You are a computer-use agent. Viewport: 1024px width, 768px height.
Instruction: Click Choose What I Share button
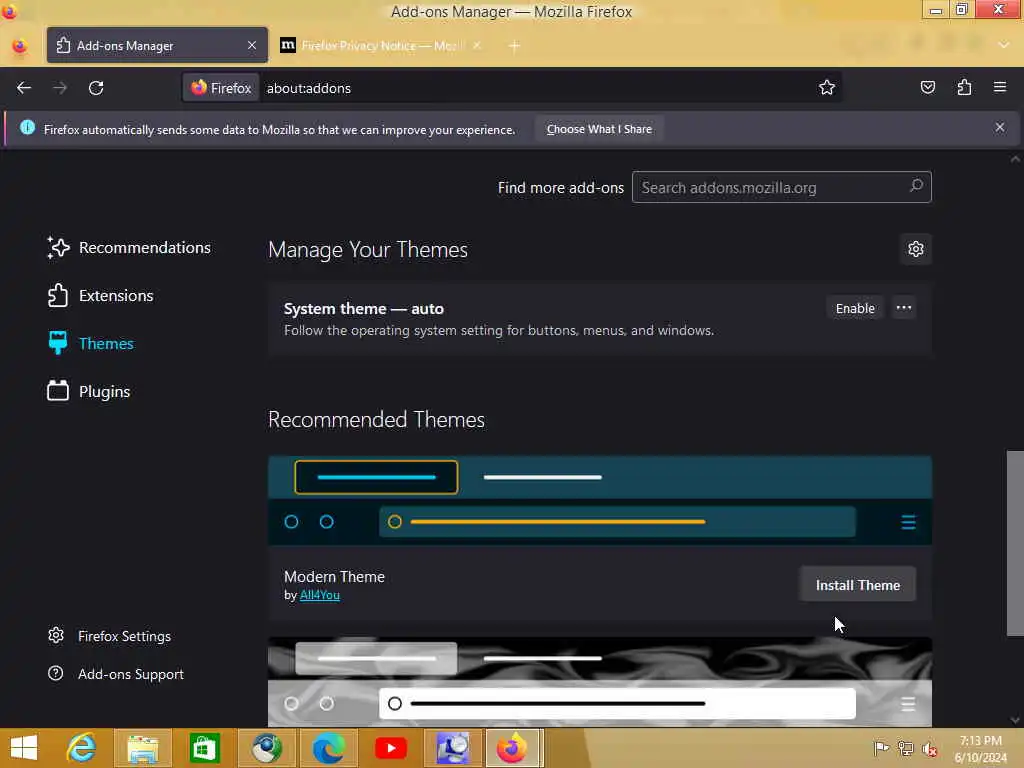[x=599, y=129]
